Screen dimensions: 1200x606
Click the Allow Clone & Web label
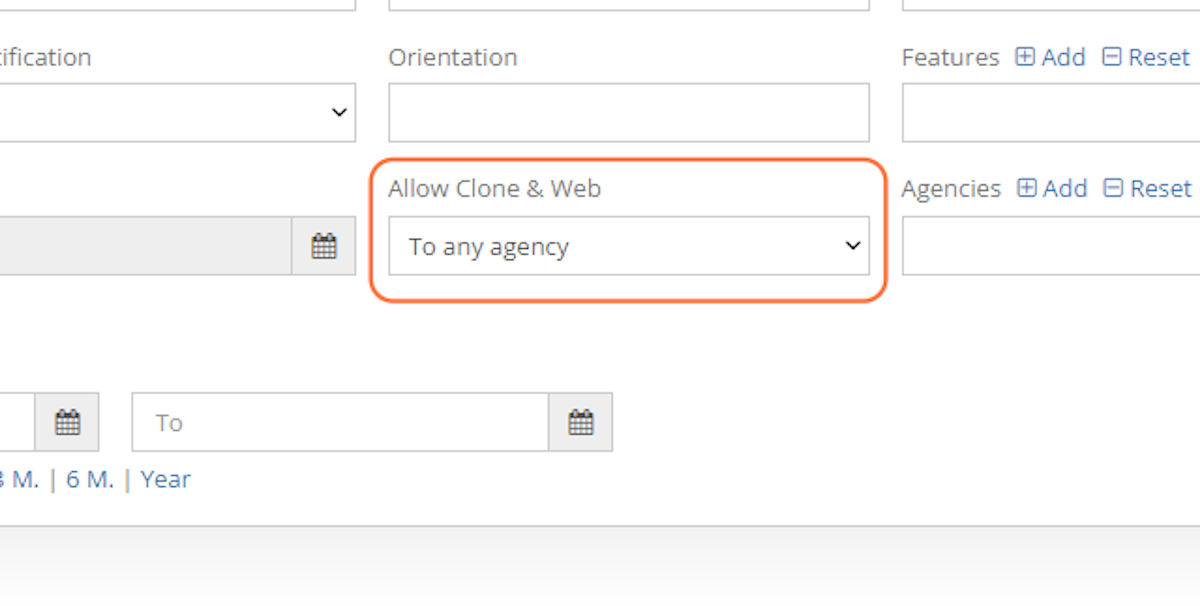(494, 188)
